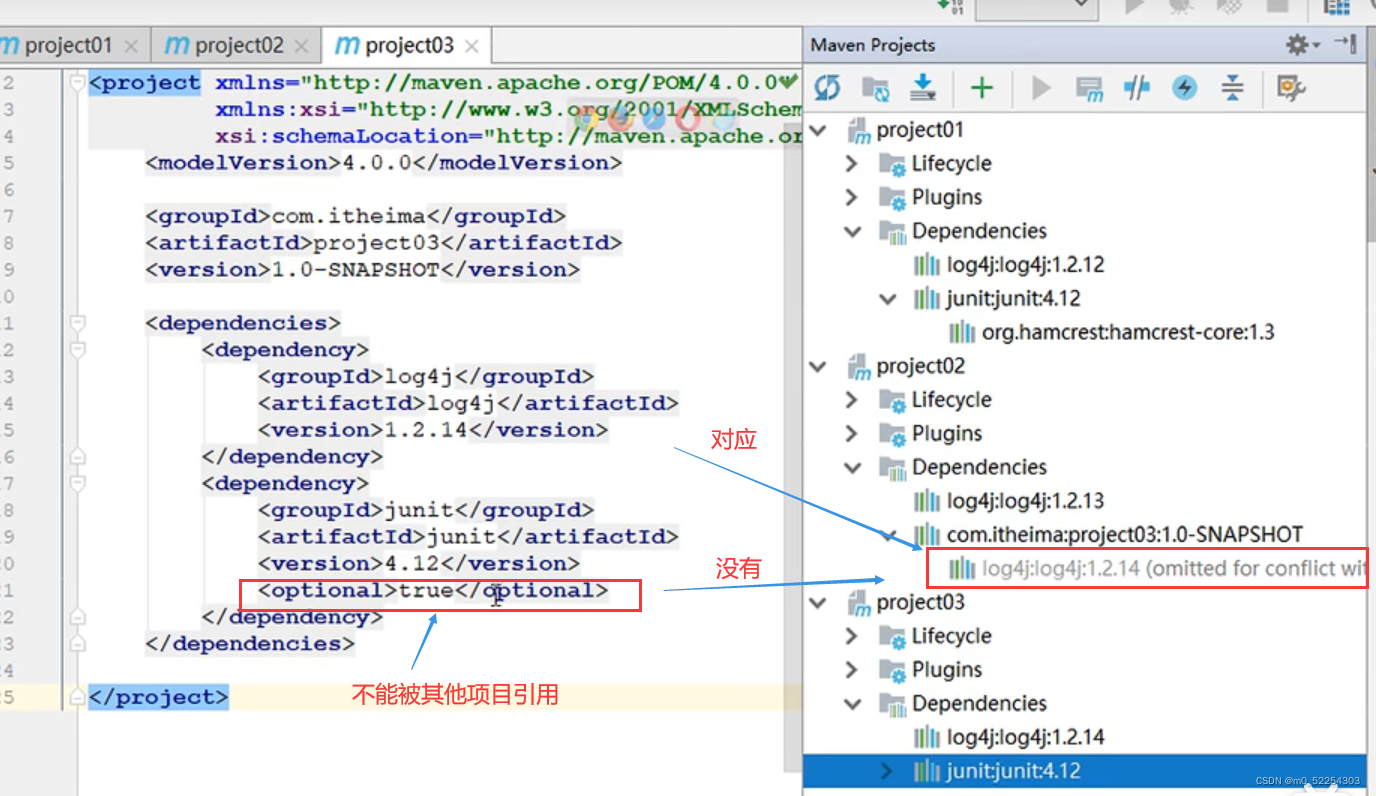1376x796 pixels.
Task: Select project03 editor tab
Action: (409, 45)
